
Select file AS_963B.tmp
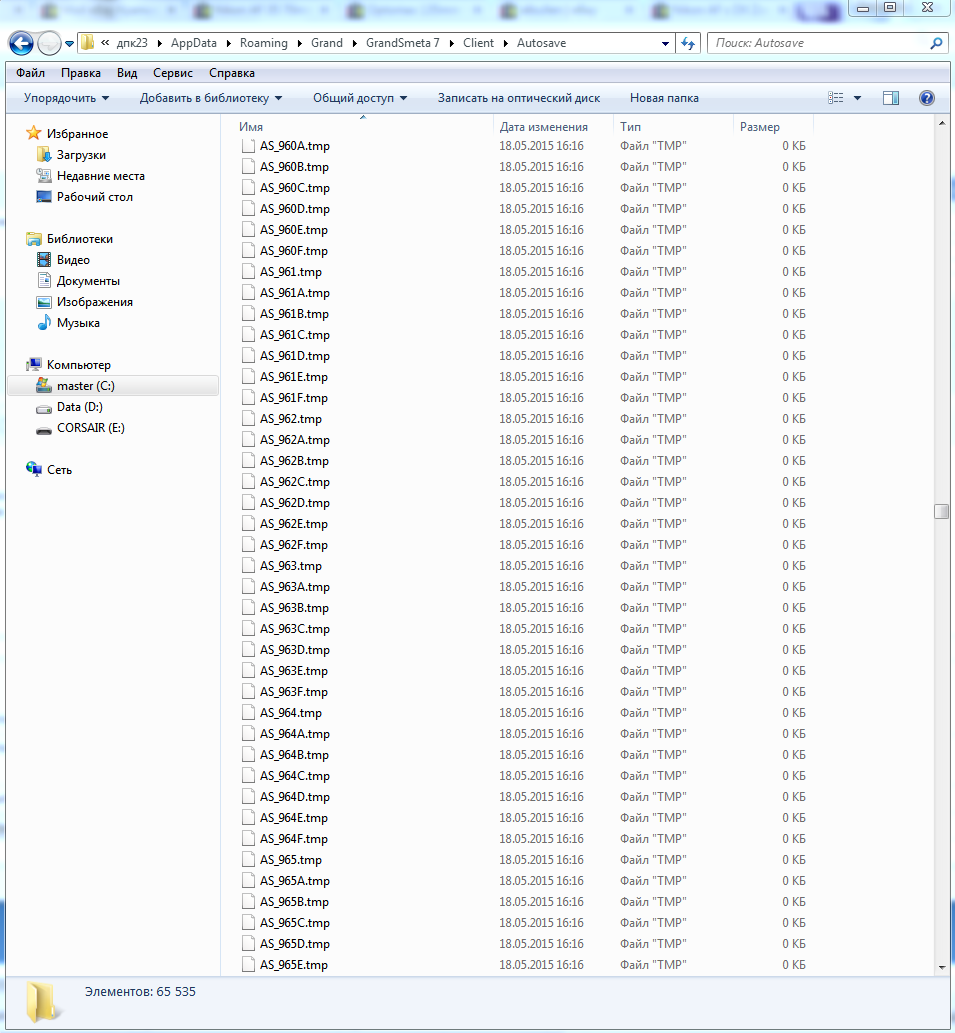click(x=294, y=608)
